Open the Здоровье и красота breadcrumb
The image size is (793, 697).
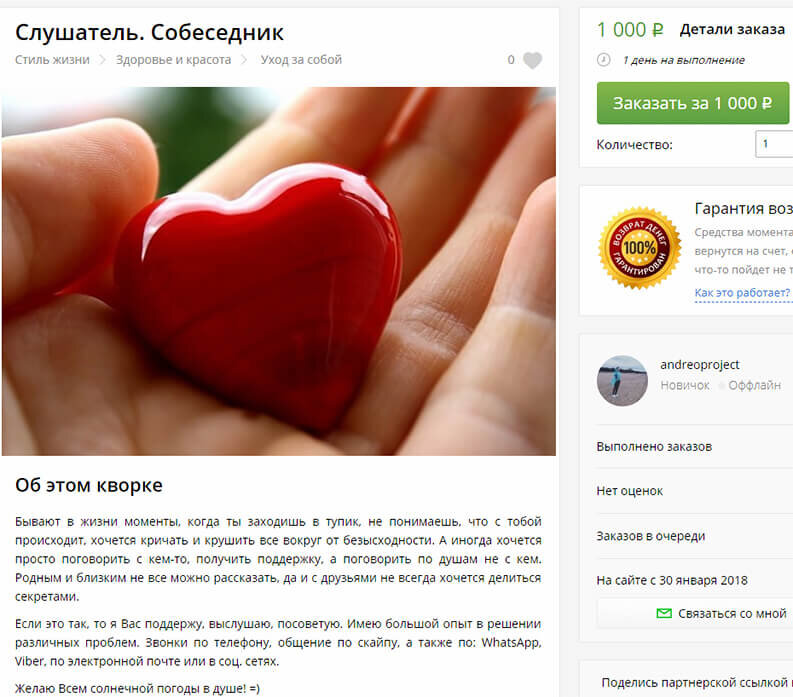(173, 60)
